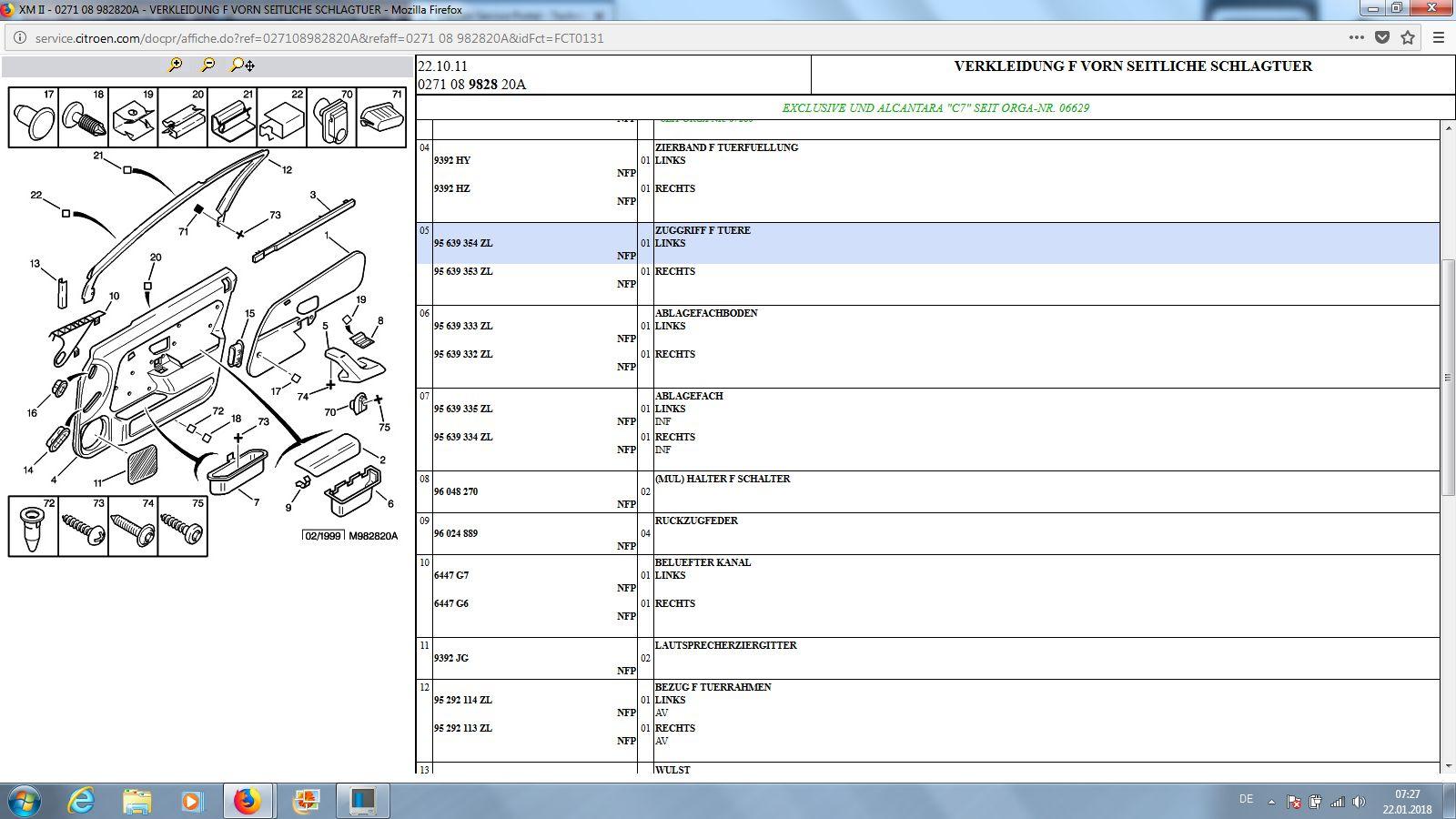1456x819 pixels.
Task: Select part number 9392 HY
Action: pos(452,160)
